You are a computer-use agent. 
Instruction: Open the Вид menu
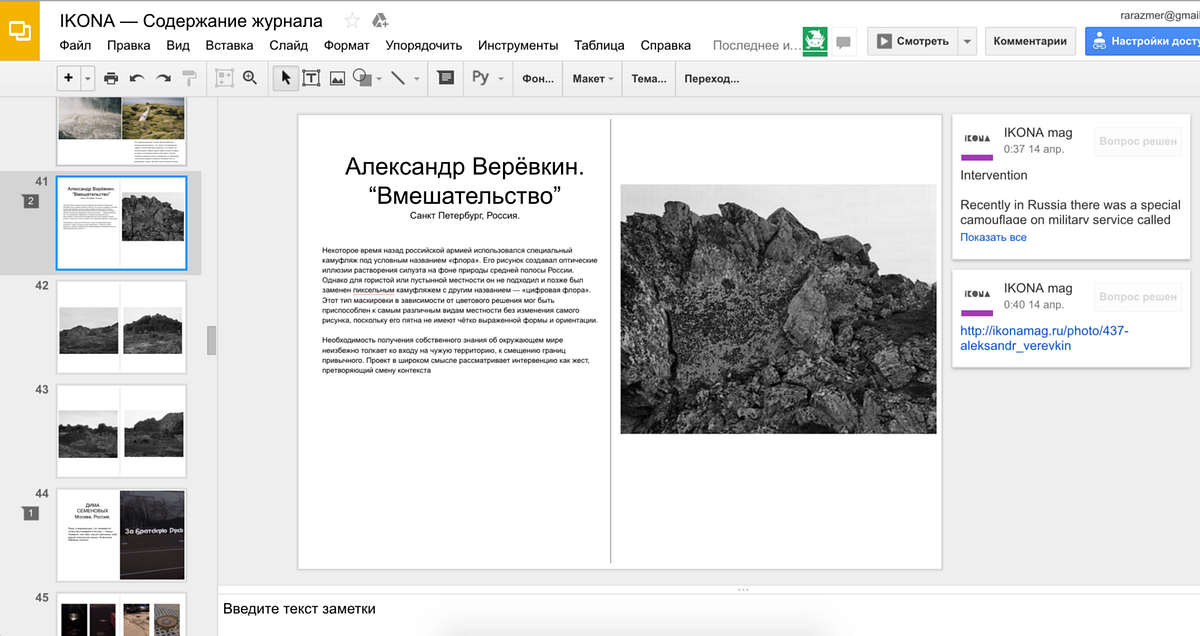[x=178, y=45]
